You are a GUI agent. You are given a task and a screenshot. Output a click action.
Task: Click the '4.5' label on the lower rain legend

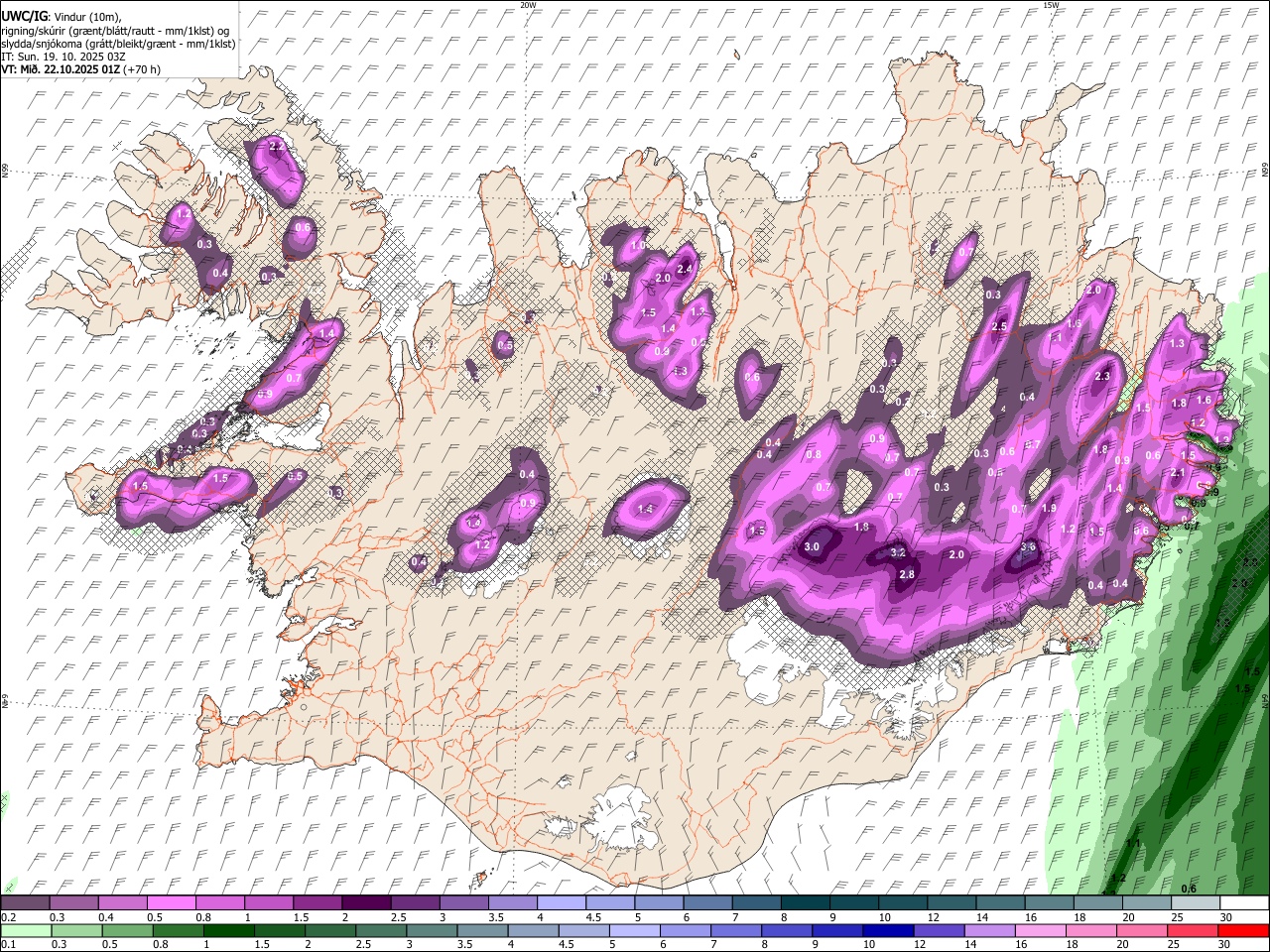pyautogui.click(x=567, y=945)
